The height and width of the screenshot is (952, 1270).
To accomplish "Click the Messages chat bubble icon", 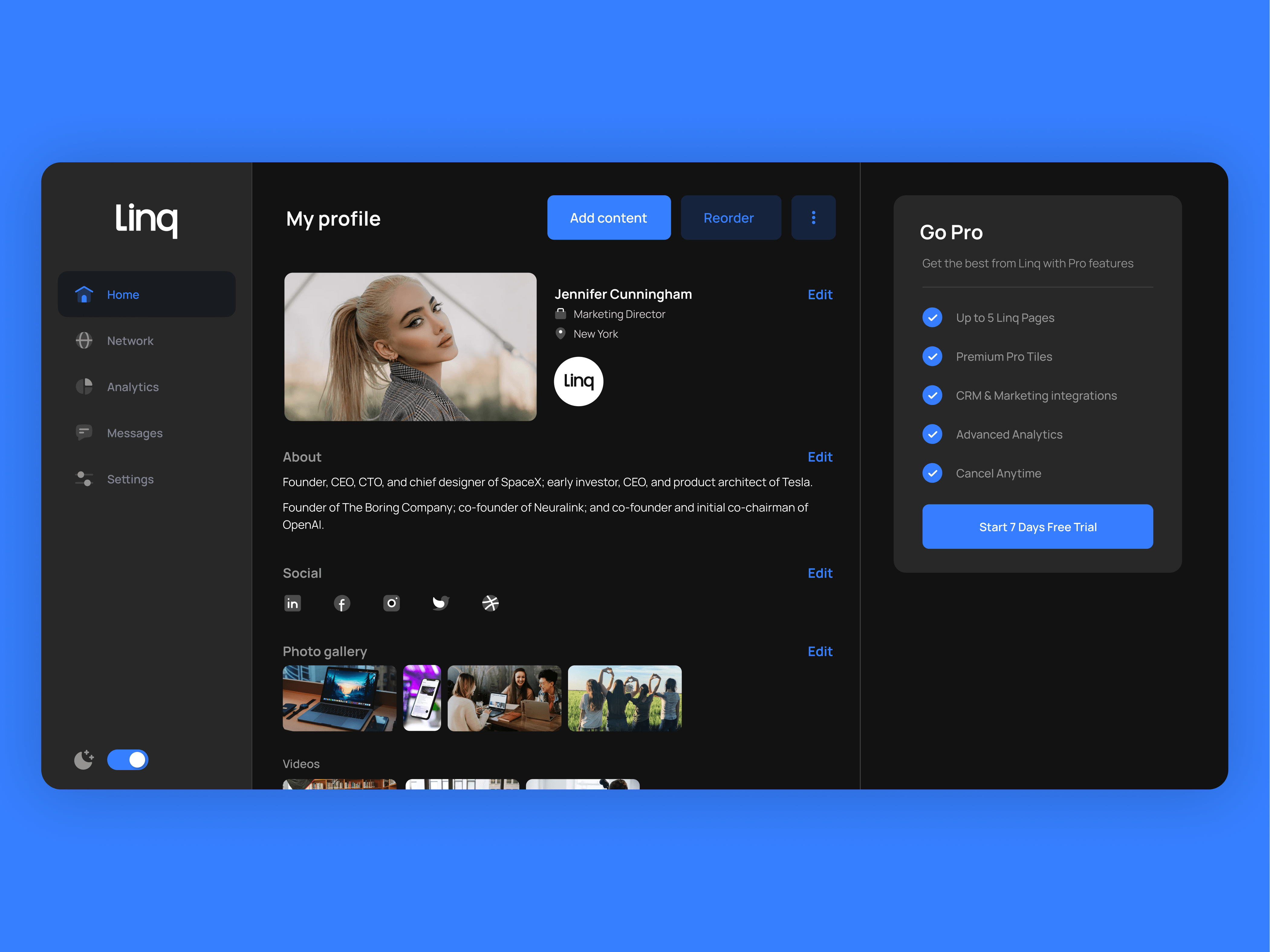I will [x=84, y=433].
